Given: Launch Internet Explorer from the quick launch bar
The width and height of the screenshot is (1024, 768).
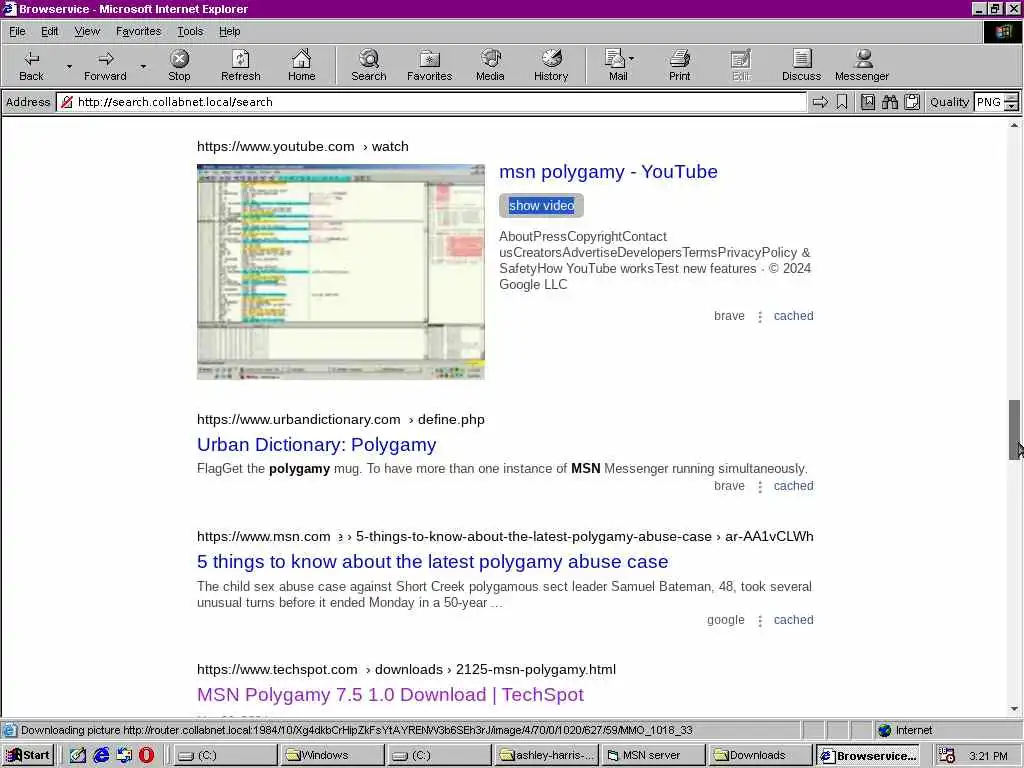Looking at the screenshot, I should (101, 755).
